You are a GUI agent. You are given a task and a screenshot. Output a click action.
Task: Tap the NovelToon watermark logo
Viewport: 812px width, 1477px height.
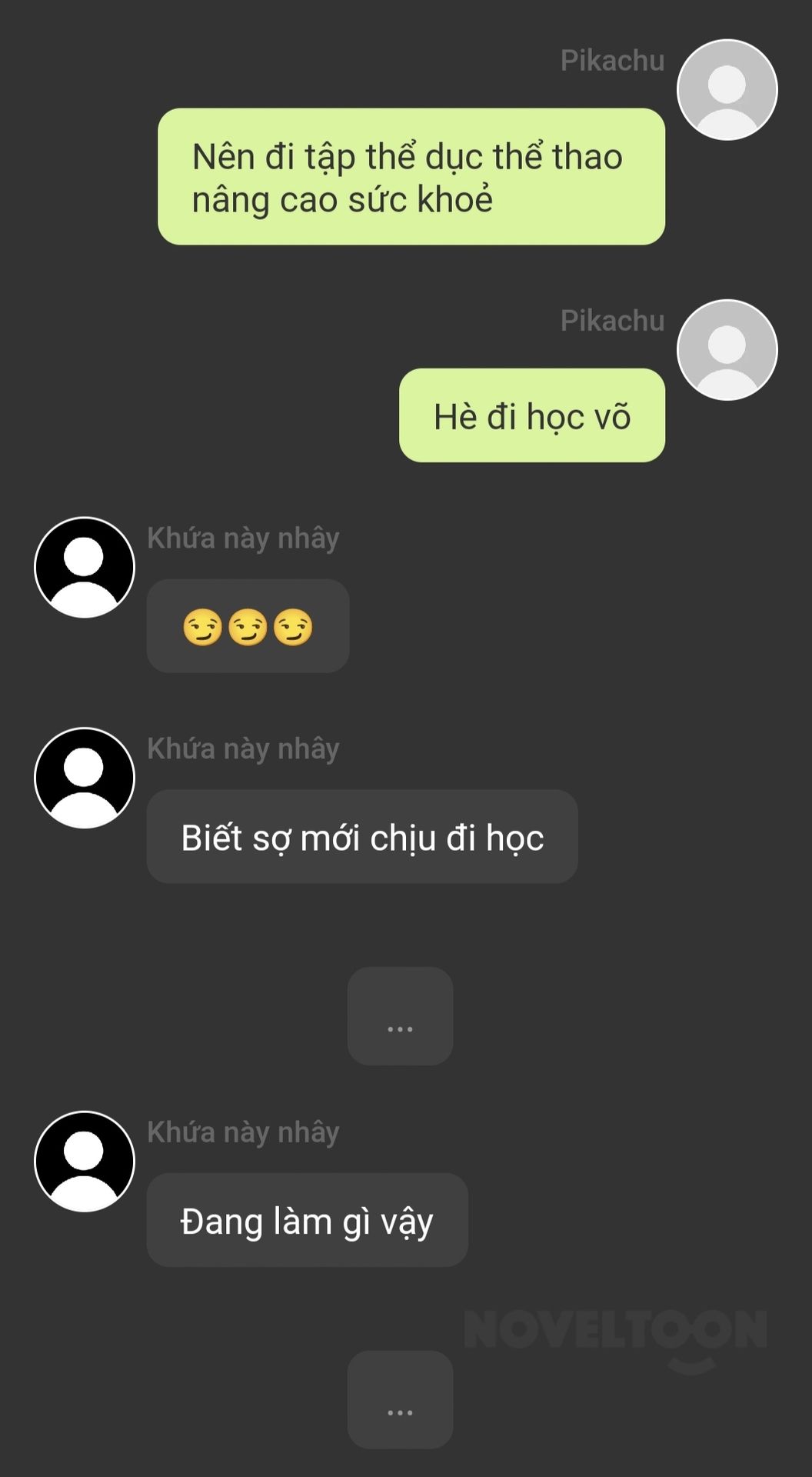click(616, 1340)
